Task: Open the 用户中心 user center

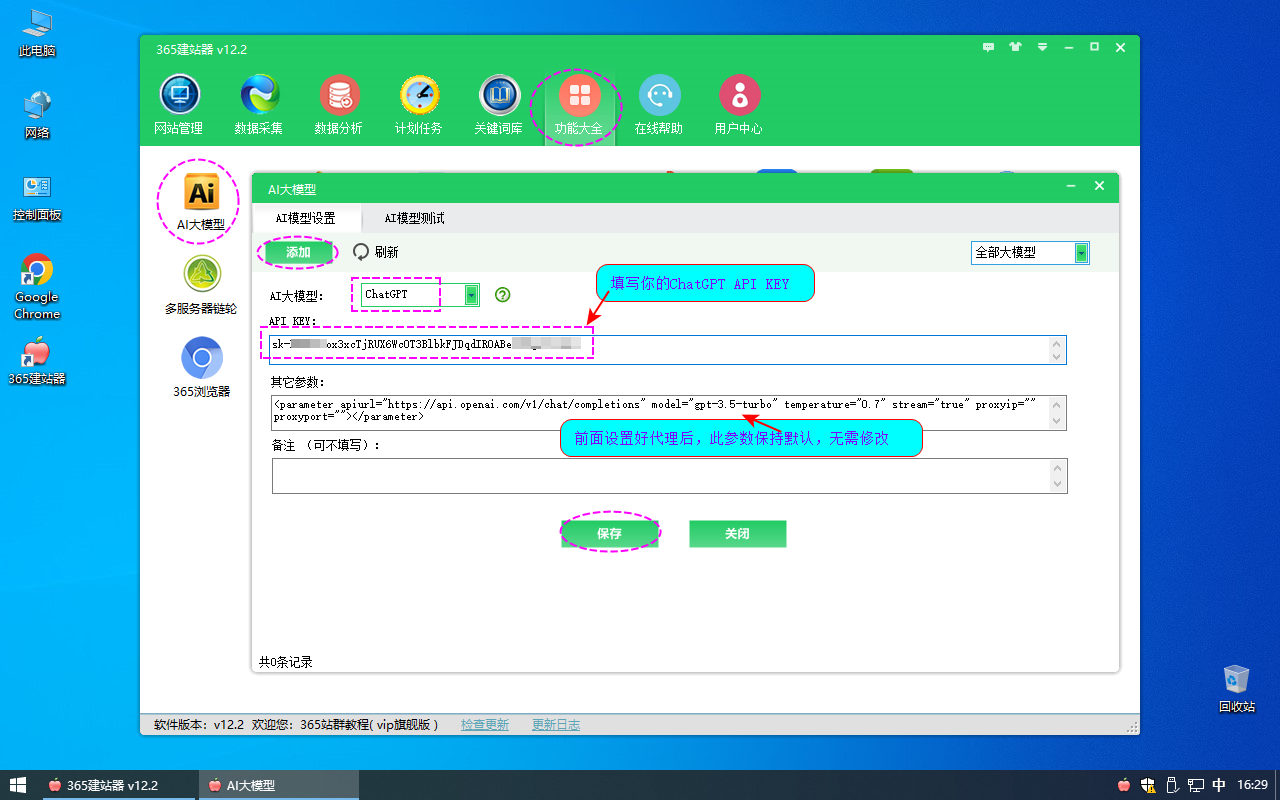Action: click(739, 105)
